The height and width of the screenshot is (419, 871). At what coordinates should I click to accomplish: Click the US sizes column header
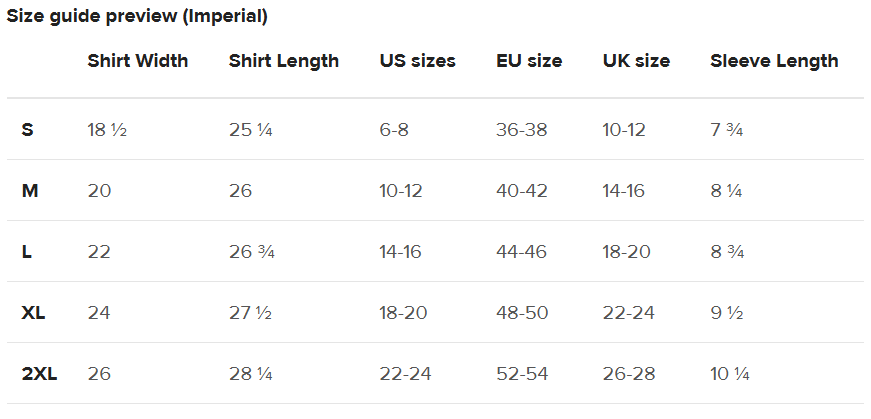point(418,61)
